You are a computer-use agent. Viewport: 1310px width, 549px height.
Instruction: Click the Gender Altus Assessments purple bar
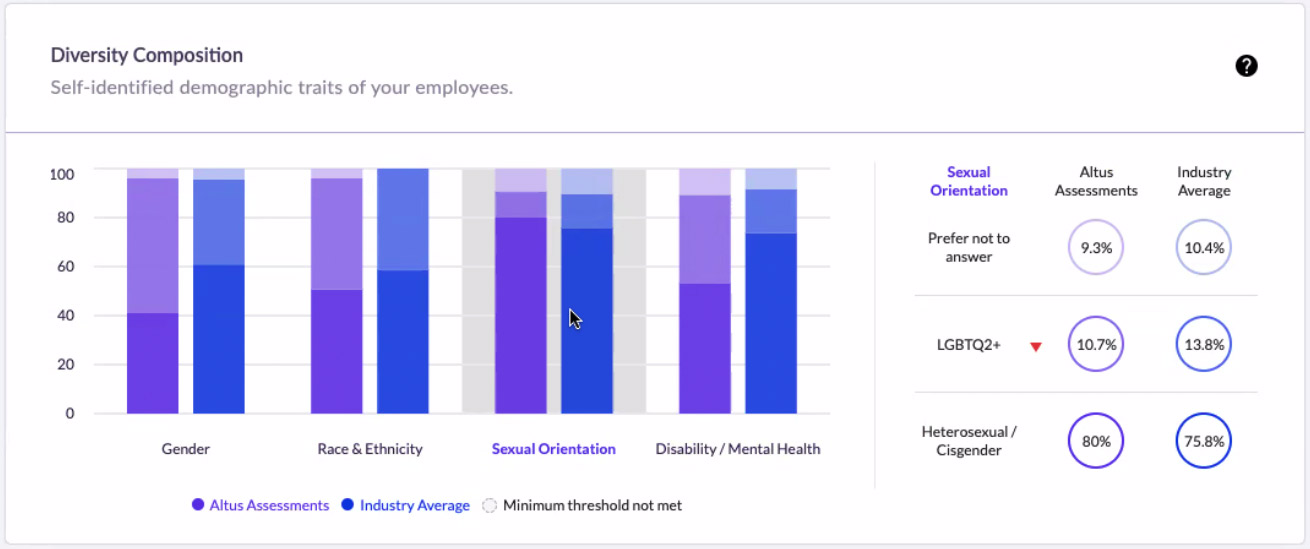[x=153, y=291]
